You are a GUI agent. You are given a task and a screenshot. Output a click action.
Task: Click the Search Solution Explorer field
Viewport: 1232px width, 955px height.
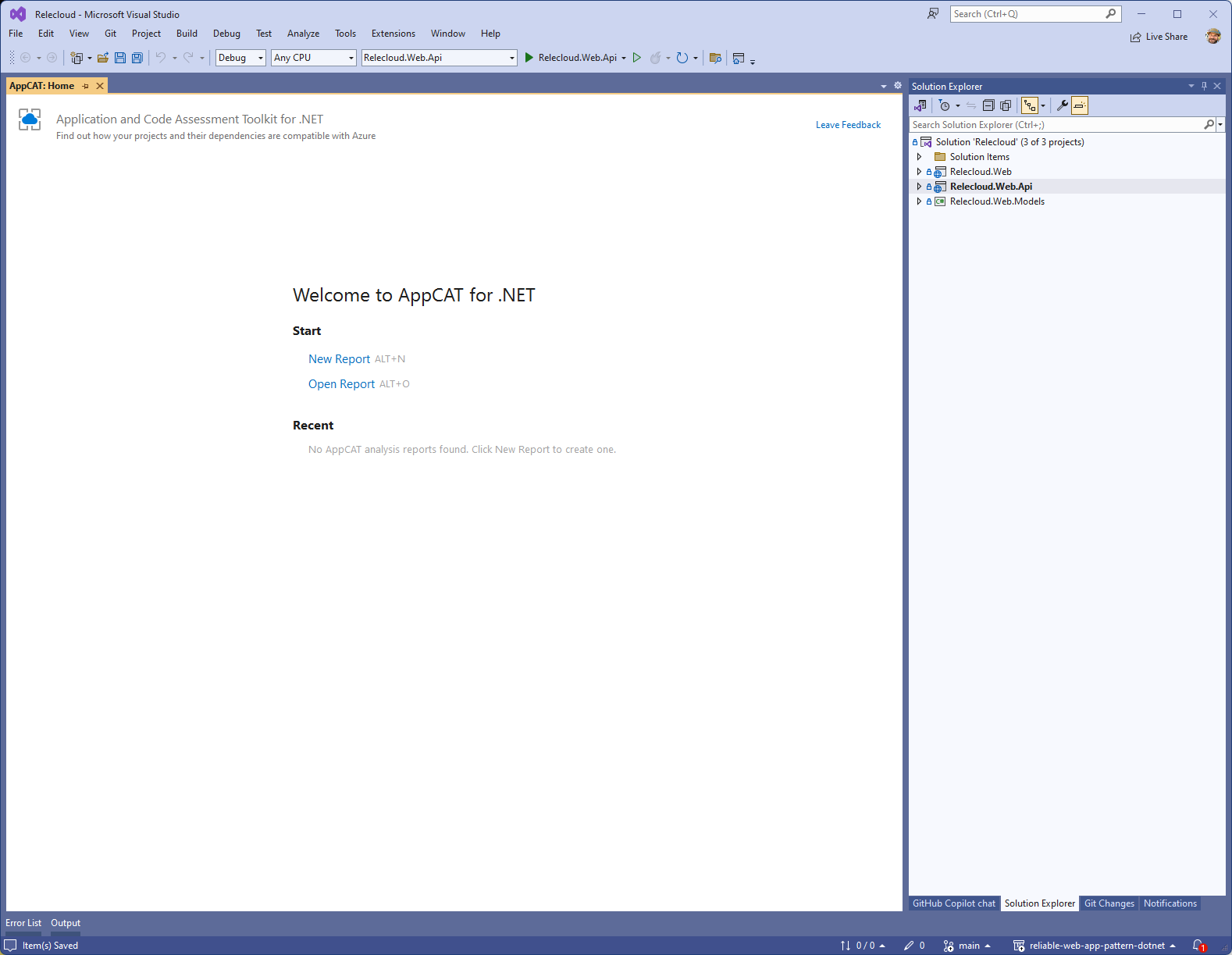pos(1058,125)
